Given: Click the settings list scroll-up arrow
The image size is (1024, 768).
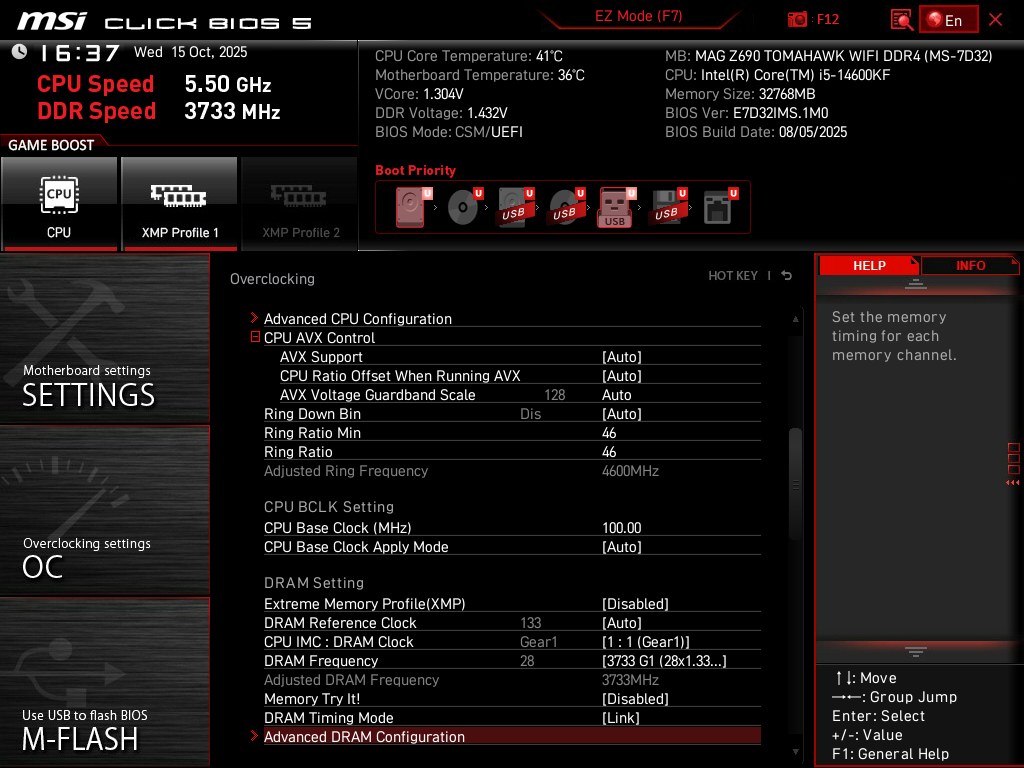Looking at the screenshot, I should [x=795, y=319].
